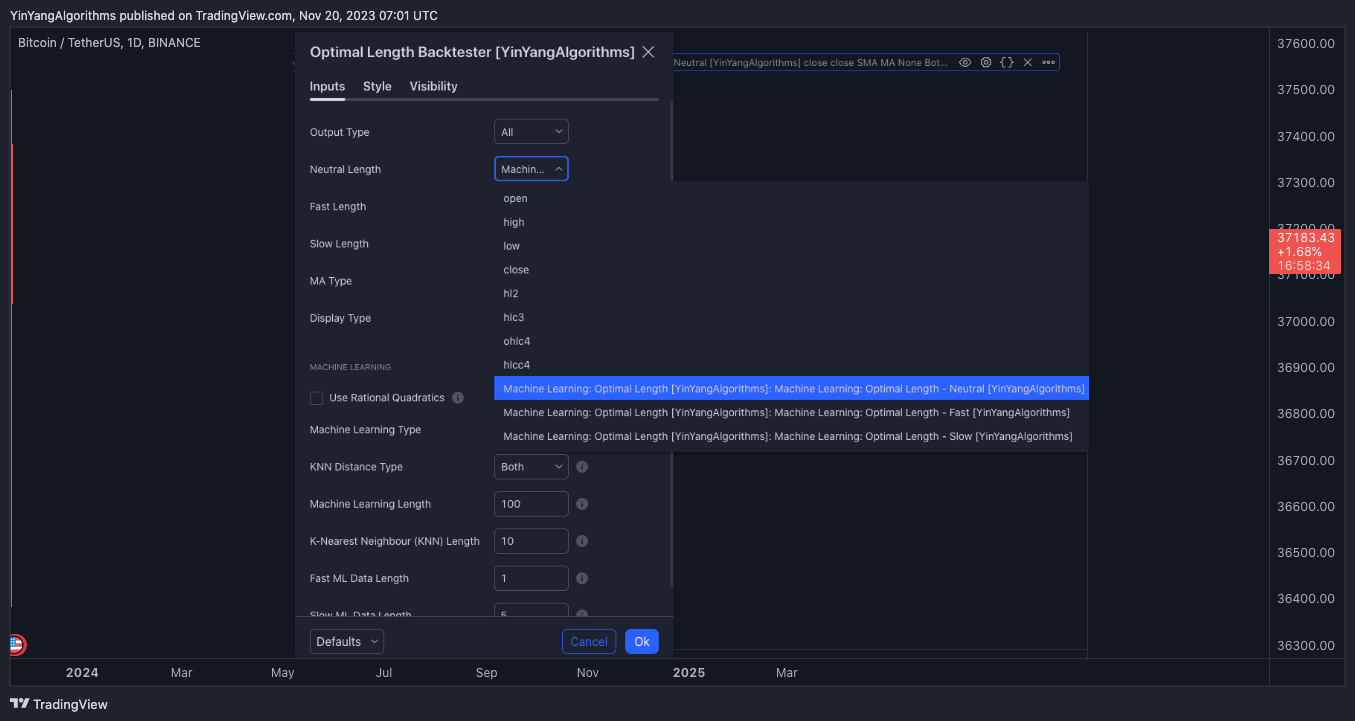Click the 'Display Type' label
The width and height of the screenshot is (1355, 721).
340,318
